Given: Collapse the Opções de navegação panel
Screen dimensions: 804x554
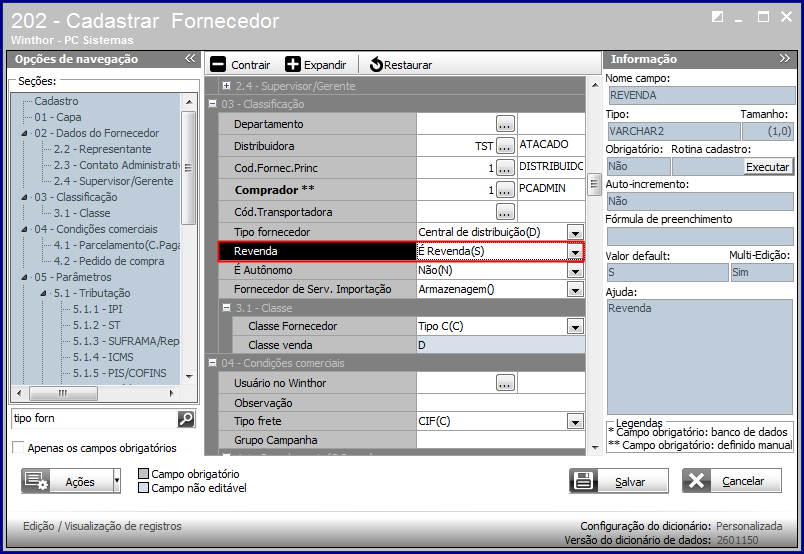Looking at the screenshot, I should pos(190,58).
